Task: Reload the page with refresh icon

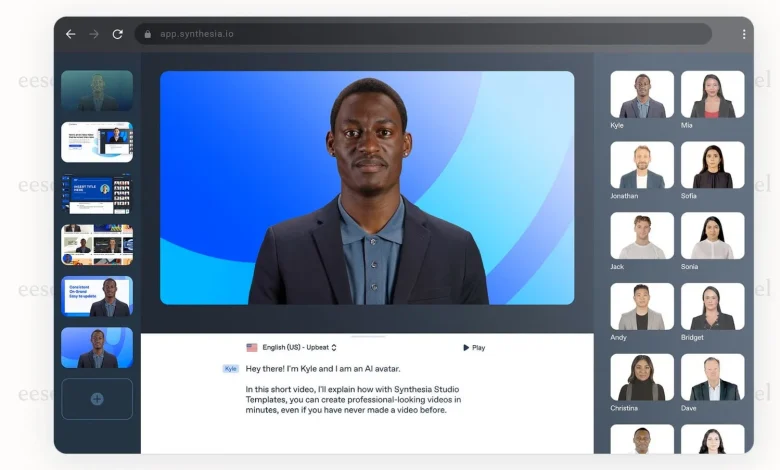Action: point(117,34)
